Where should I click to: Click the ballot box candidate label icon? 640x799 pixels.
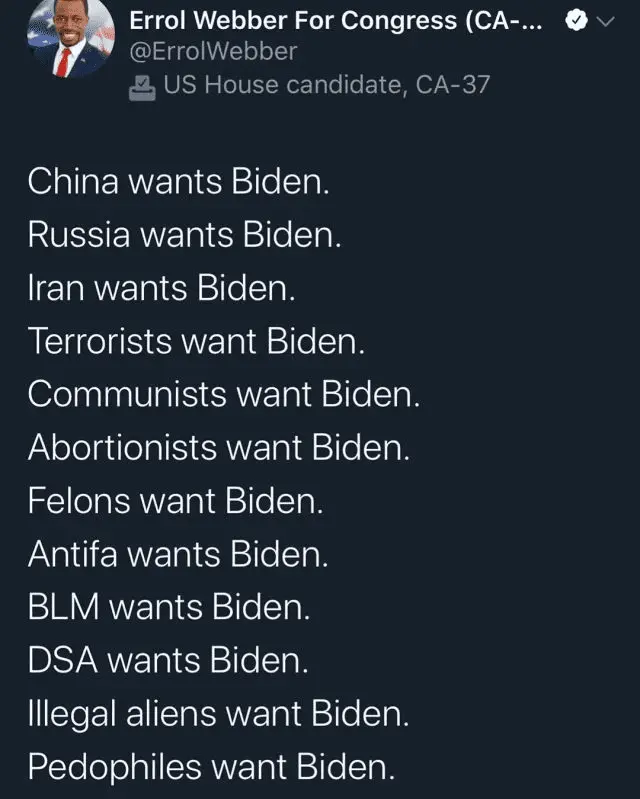click(142, 87)
